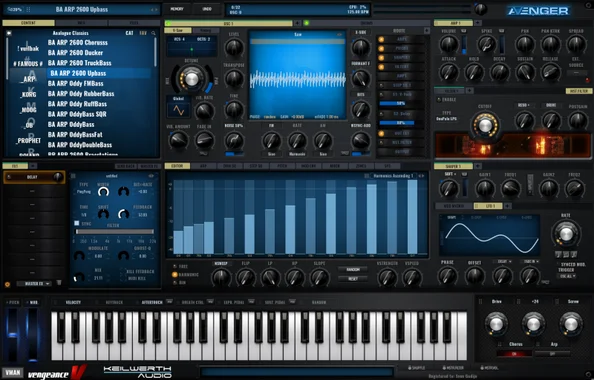Viewport: 594px width, 380px height.
Task: Open the delay module menu icon
Action: 73,176
